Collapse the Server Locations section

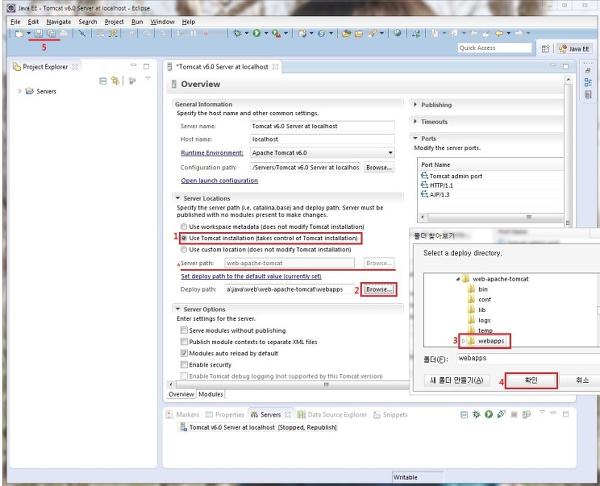178,198
